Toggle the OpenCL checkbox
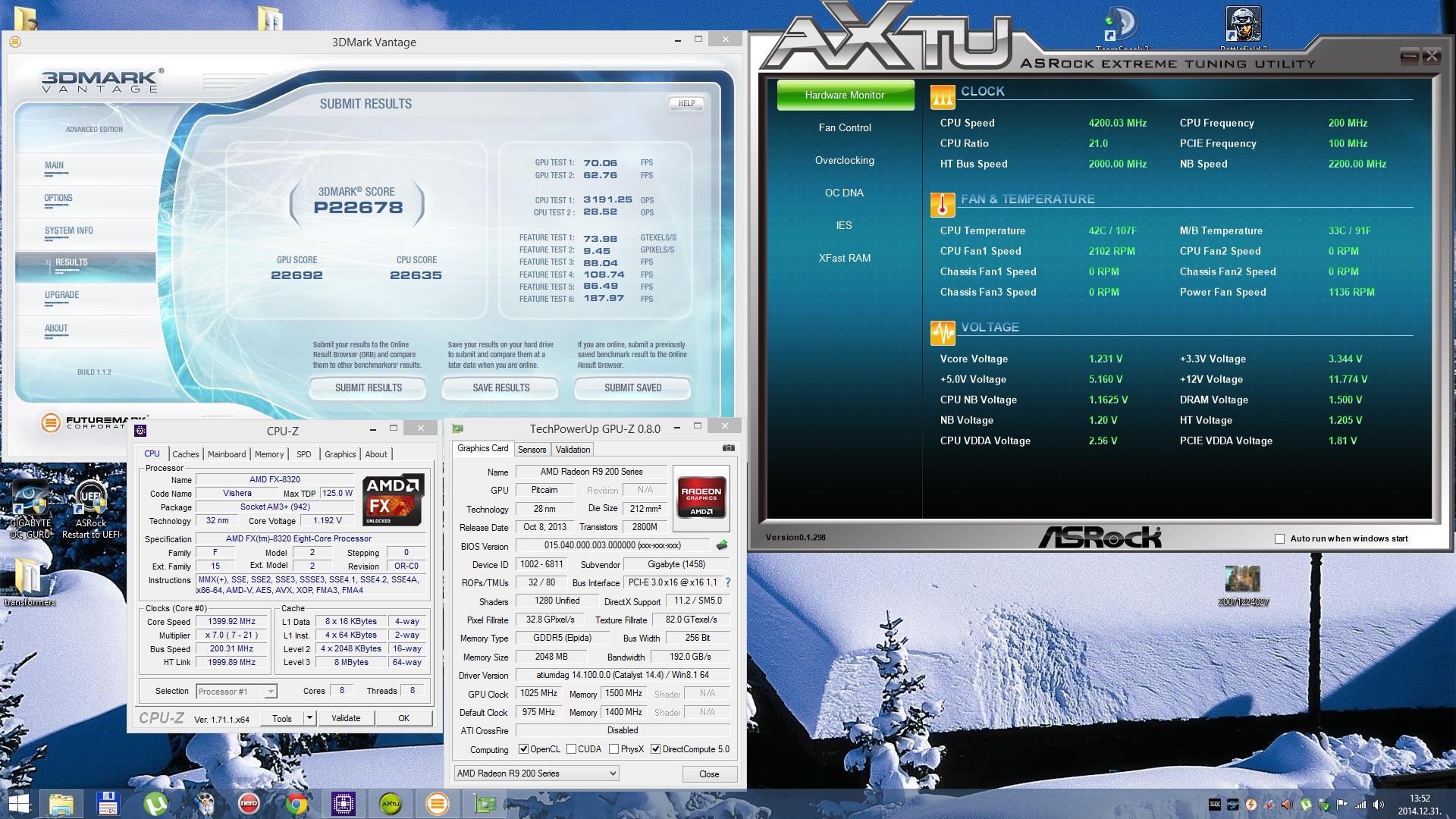1456x819 pixels. (523, 749)
